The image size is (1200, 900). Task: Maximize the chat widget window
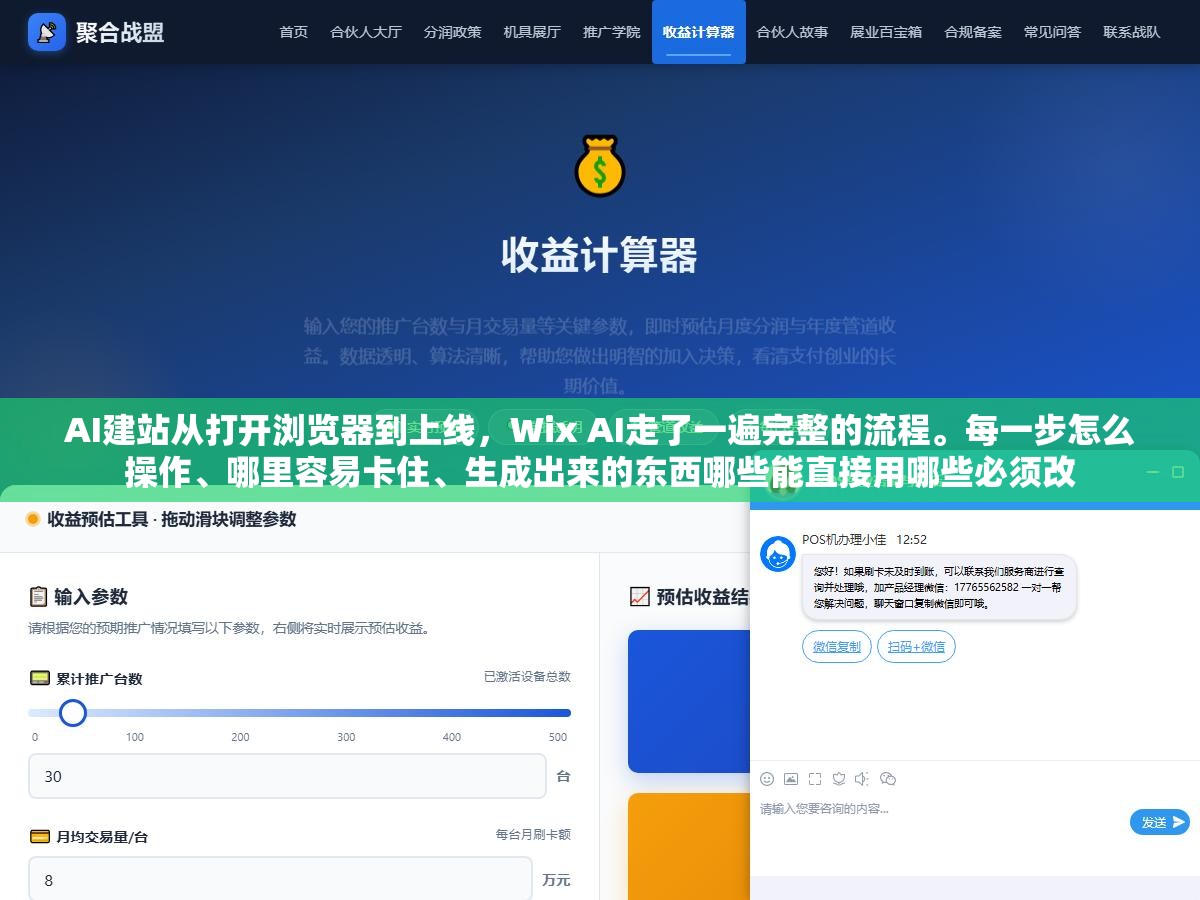pos(1179,472)
